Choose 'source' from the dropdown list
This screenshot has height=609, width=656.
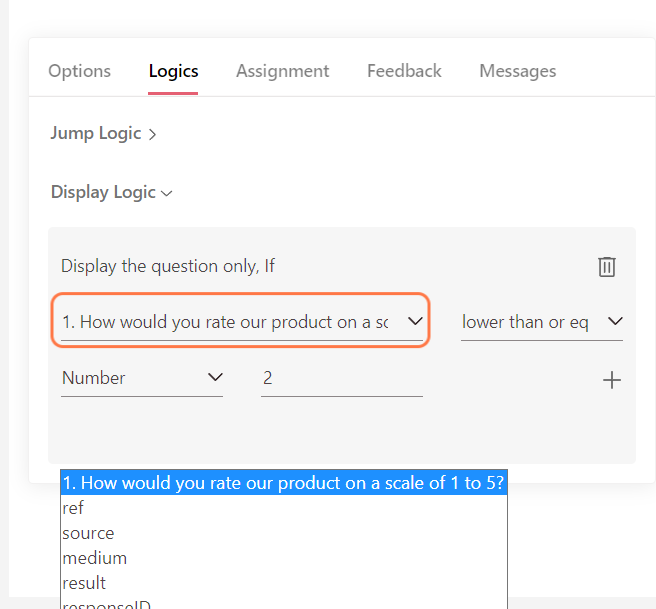tap(88, 533)
